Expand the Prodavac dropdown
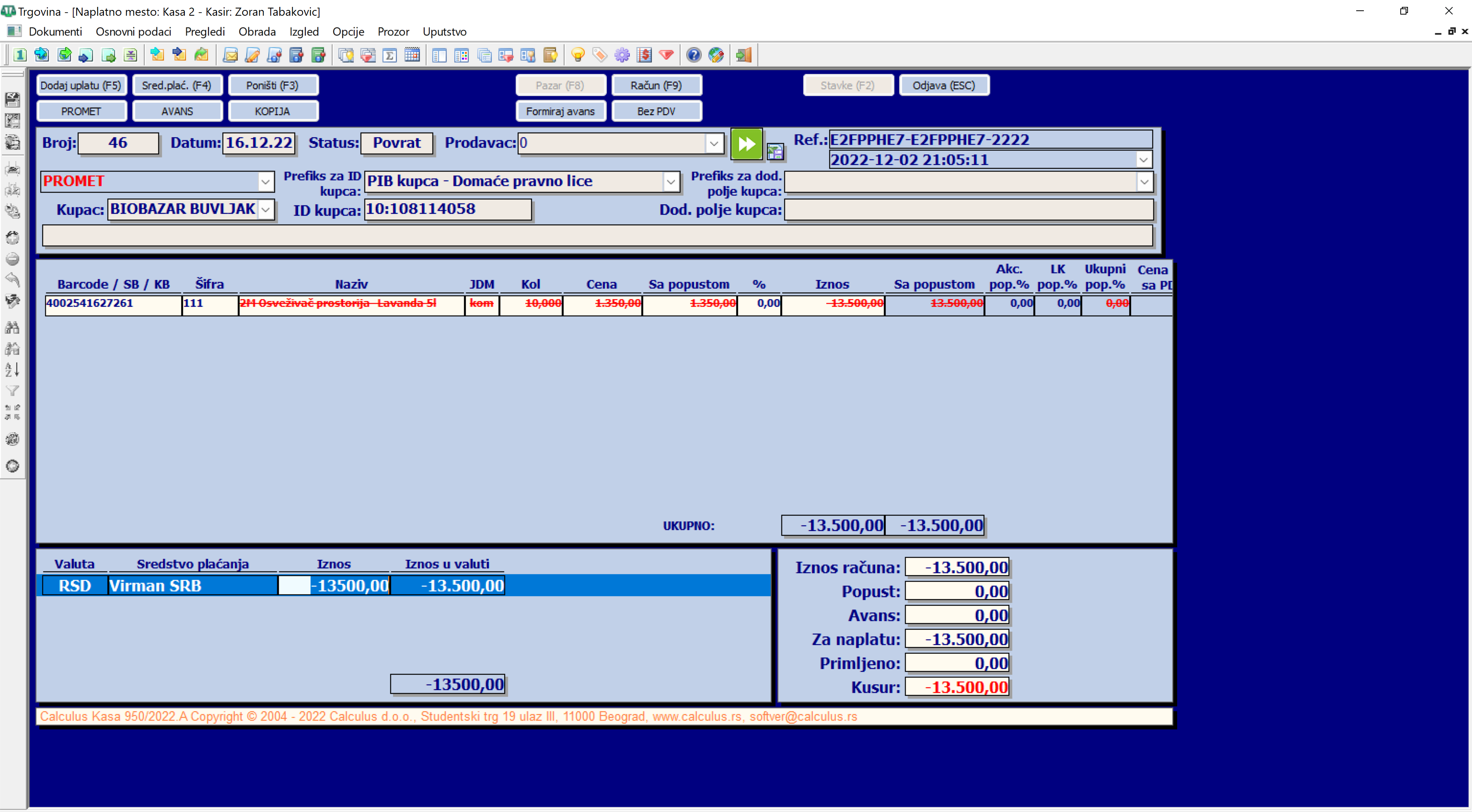The height and width of the screenshot is (812, 1472). tap(713, 143)
